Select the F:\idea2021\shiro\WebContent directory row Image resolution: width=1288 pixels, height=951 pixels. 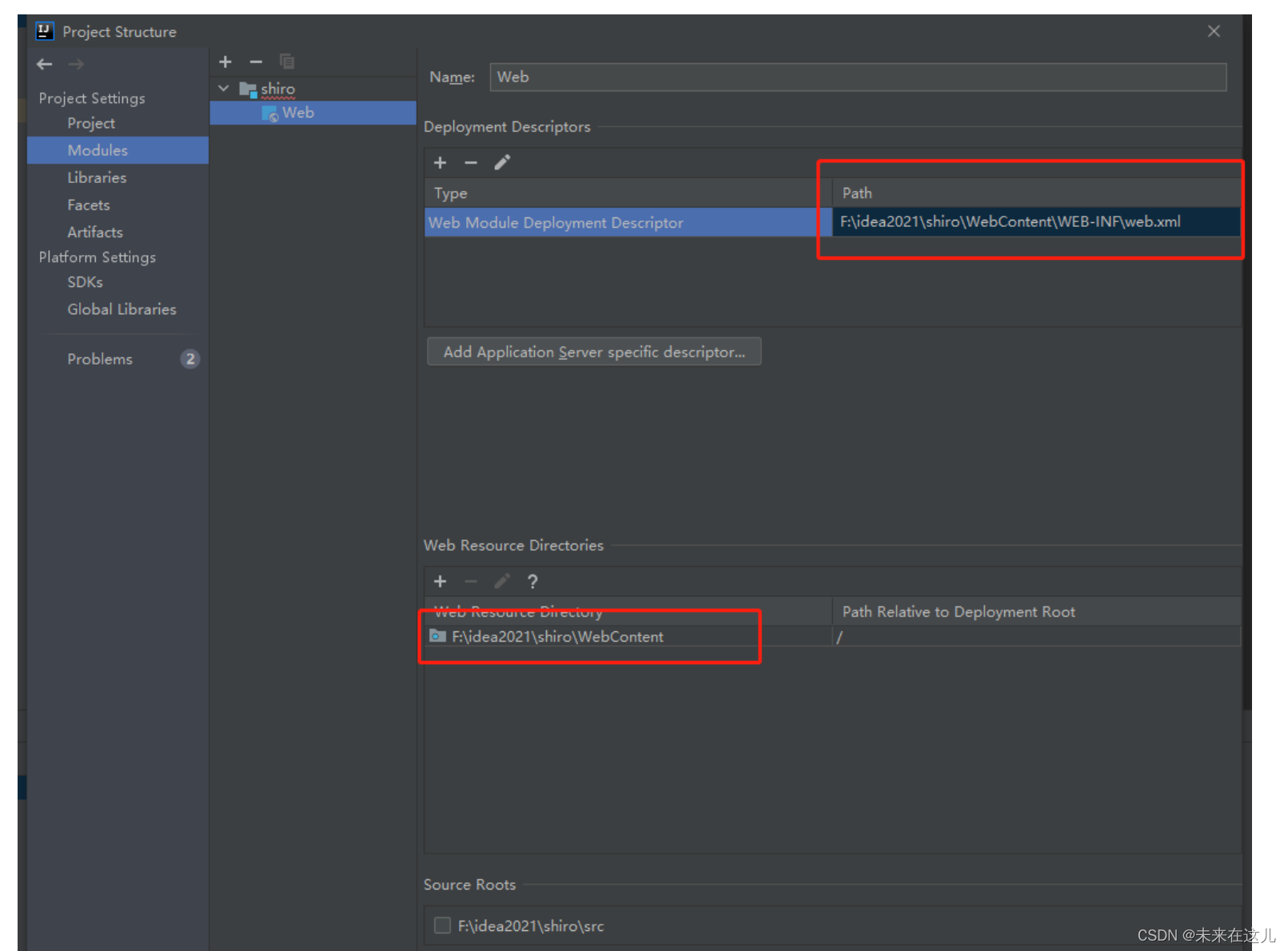628,636
